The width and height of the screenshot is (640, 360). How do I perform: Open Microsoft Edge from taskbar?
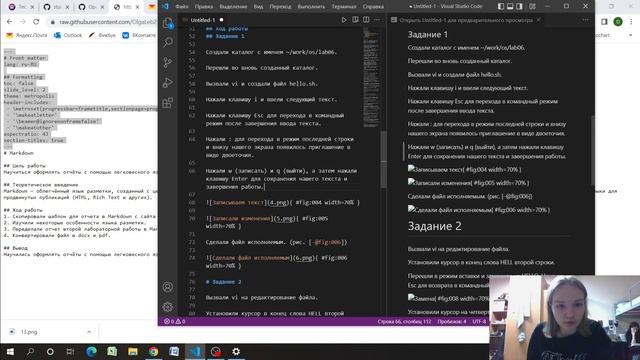[x=91, y=351]
